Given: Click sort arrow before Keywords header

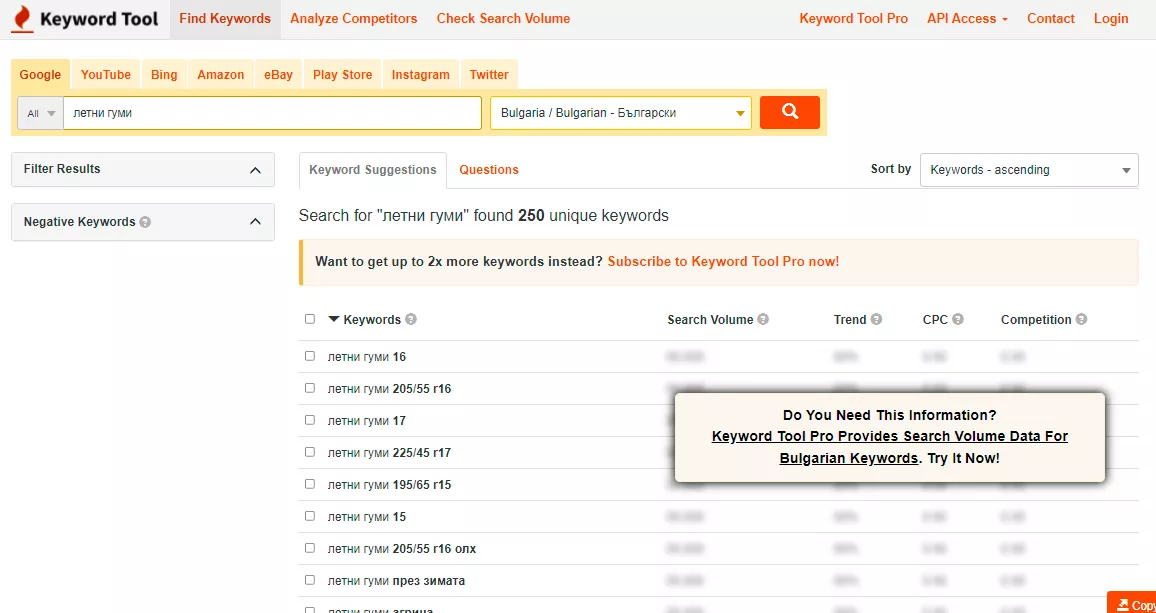Looking at the screenshot, I should coord(334,319).
